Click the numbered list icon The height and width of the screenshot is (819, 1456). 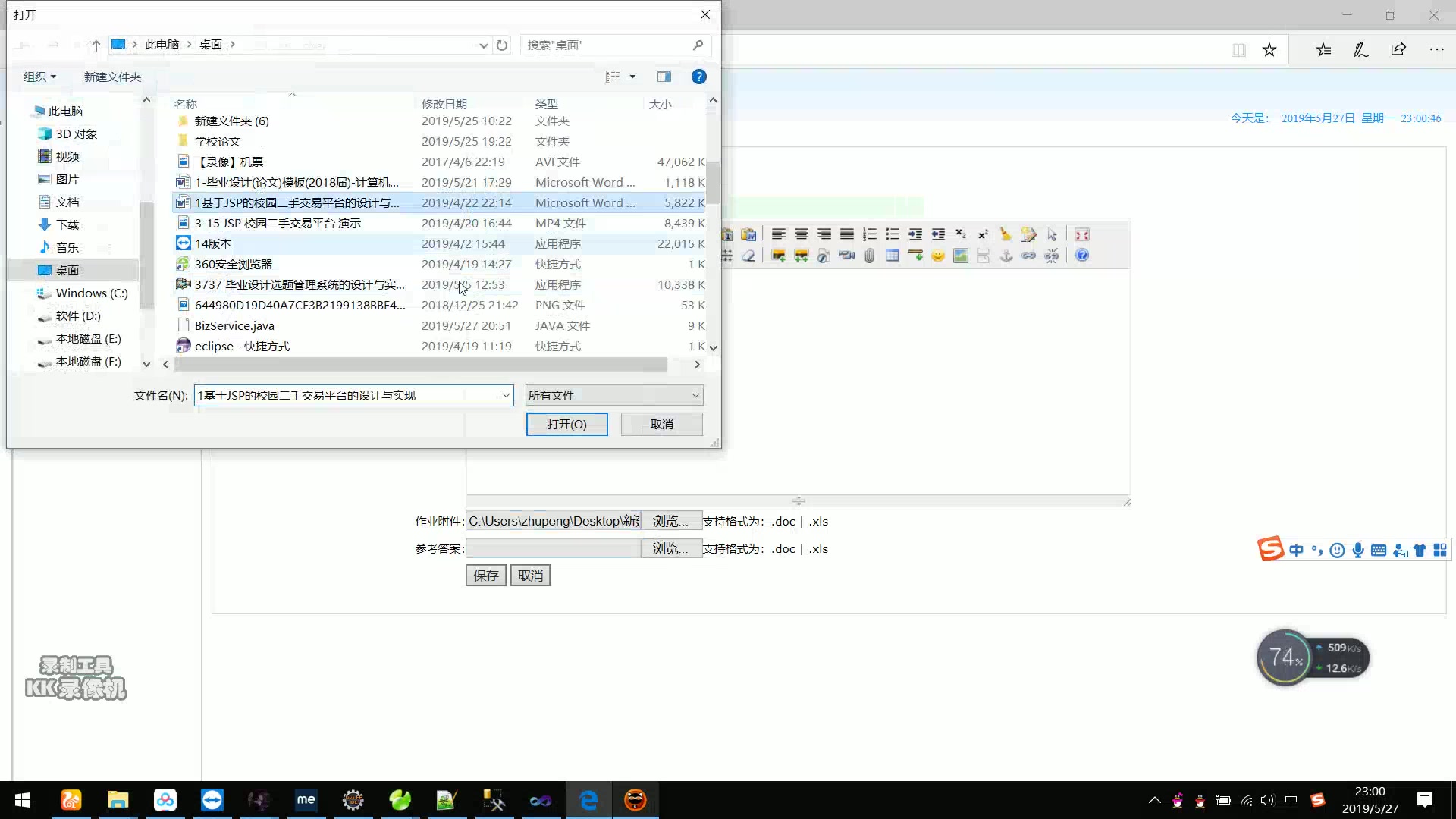870,234
